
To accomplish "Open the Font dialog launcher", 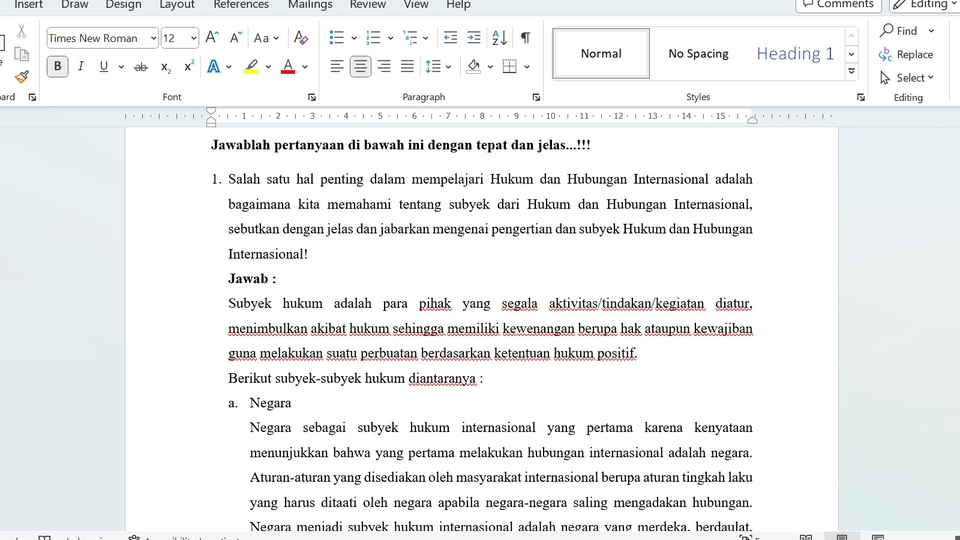I will [312, 97].
